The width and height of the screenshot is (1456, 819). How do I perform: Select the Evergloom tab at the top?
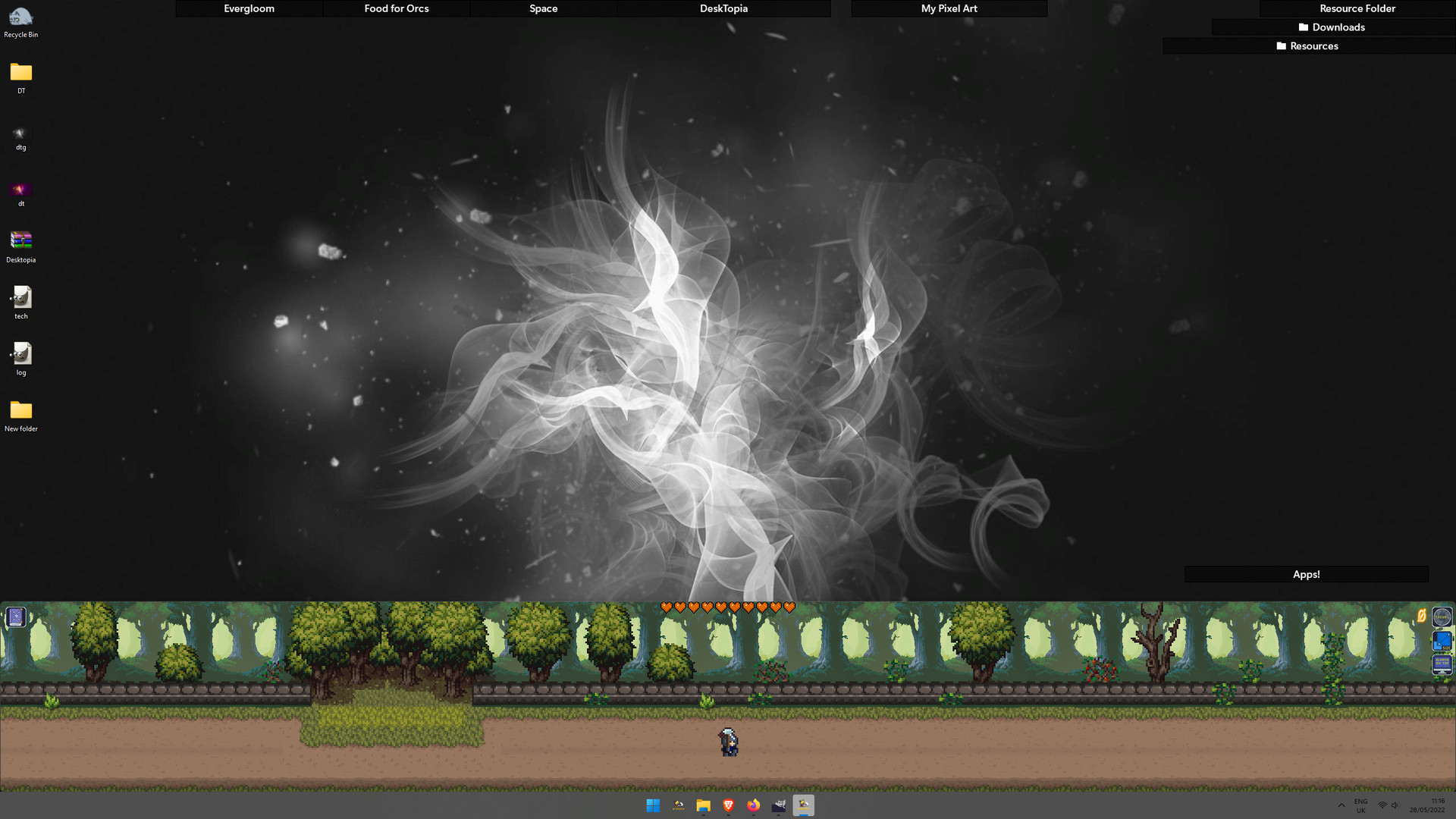click(x=249, y=8)
